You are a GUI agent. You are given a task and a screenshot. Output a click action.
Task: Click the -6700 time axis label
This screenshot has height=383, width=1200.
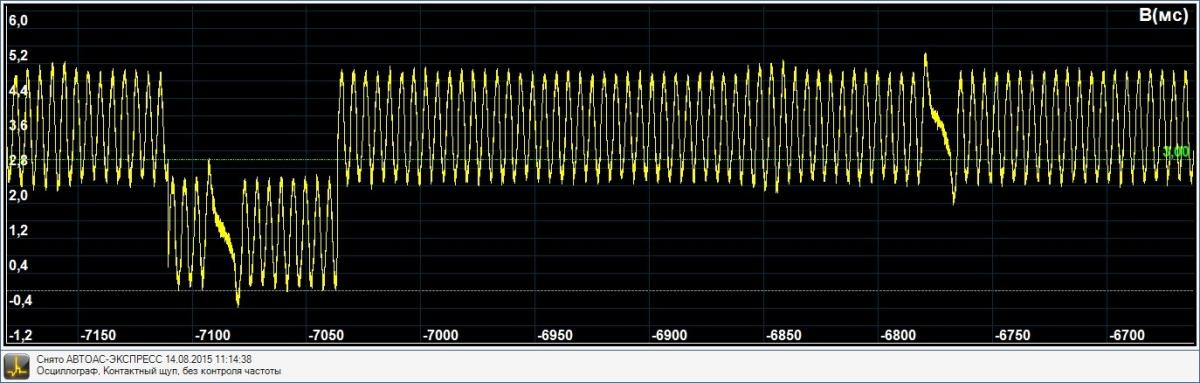pyautogui.click(x=1125, y=334)
